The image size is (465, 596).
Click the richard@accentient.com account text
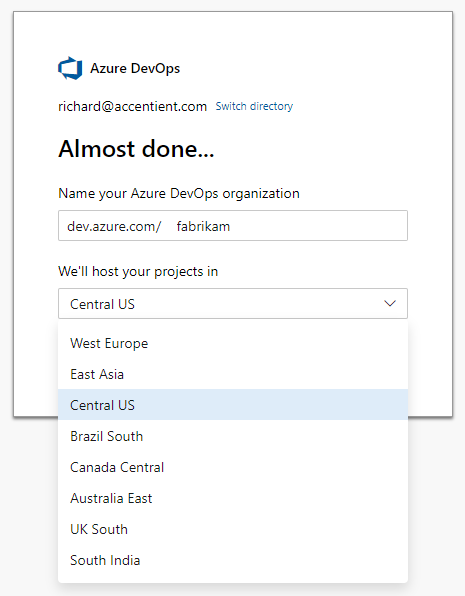coord(132,106)
